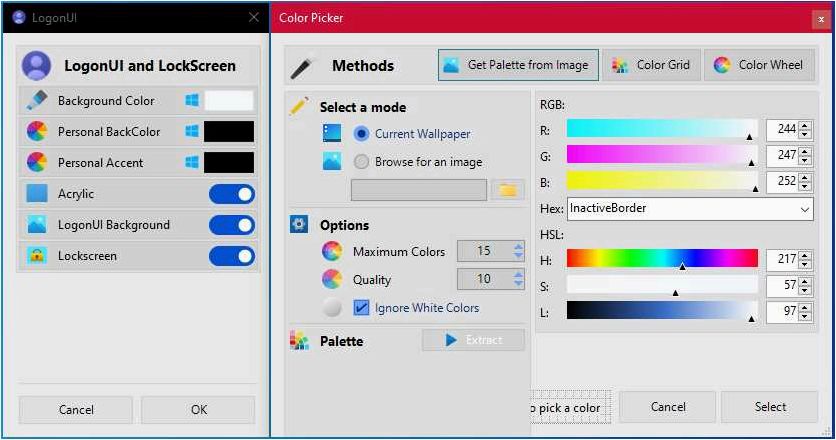
Task: Click Windows logo next to Personal Accent swatch
Action: tap(192, 162)
